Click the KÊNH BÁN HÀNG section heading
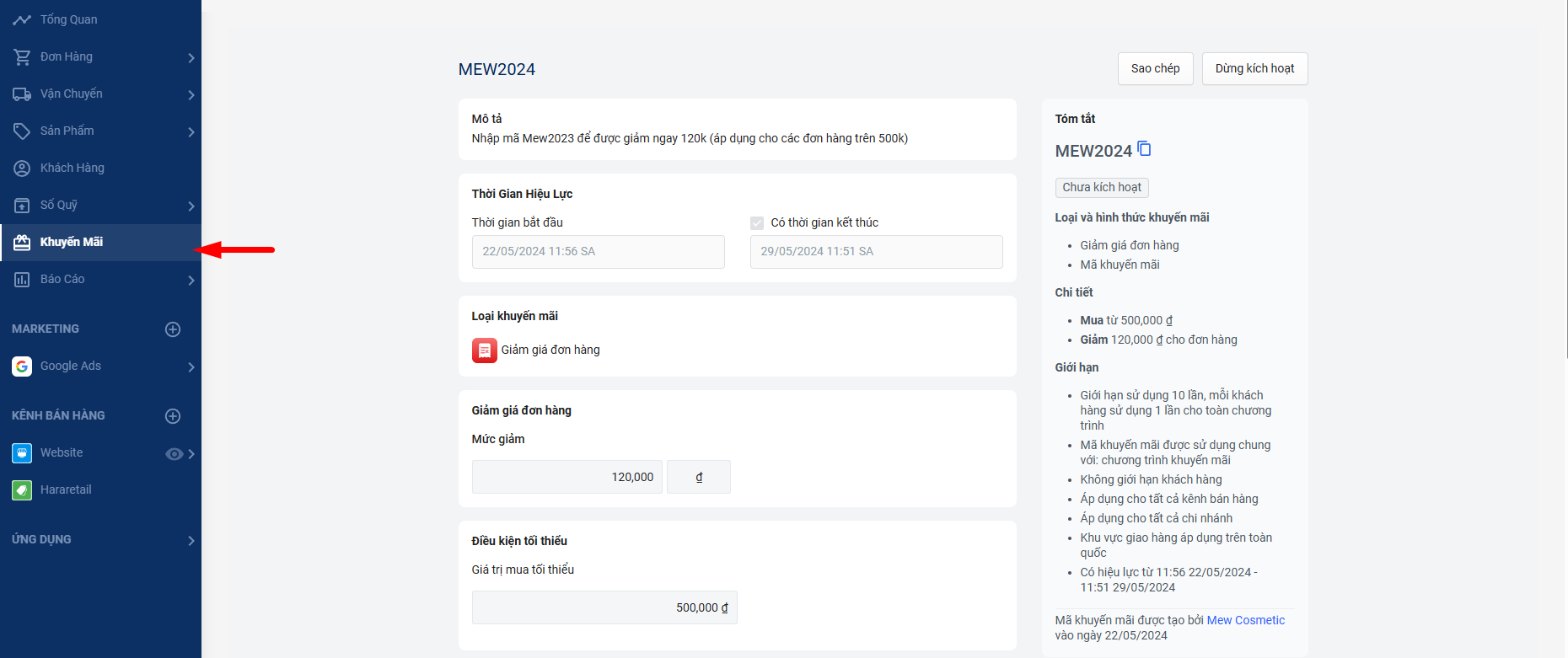This screenshot has width=1568, height=658. tap(58, 415)
